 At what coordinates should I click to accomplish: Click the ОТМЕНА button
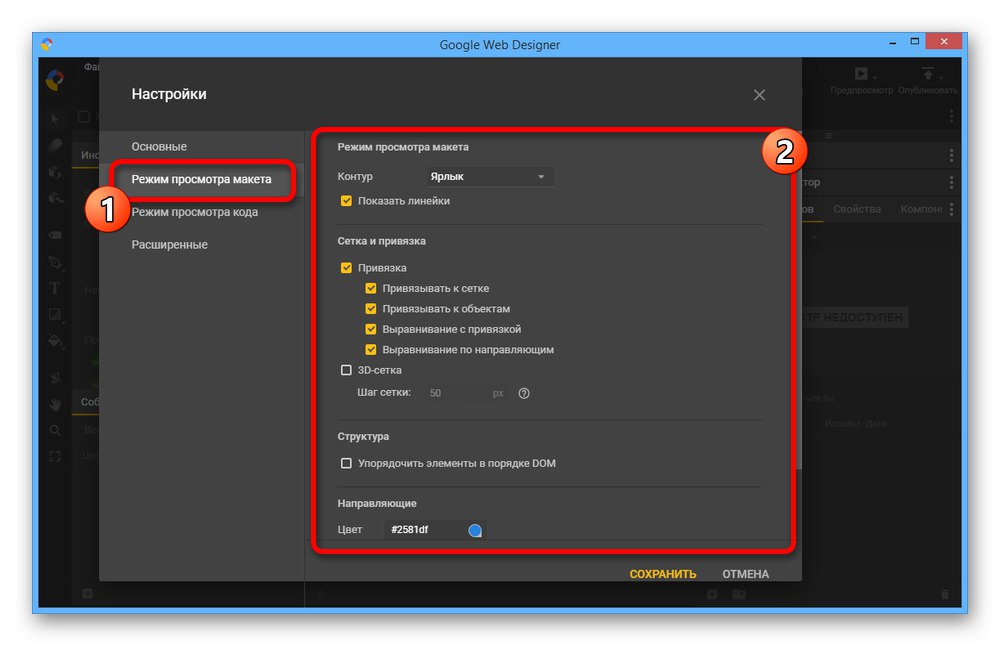pyautogui.click(x=746, y=574)
